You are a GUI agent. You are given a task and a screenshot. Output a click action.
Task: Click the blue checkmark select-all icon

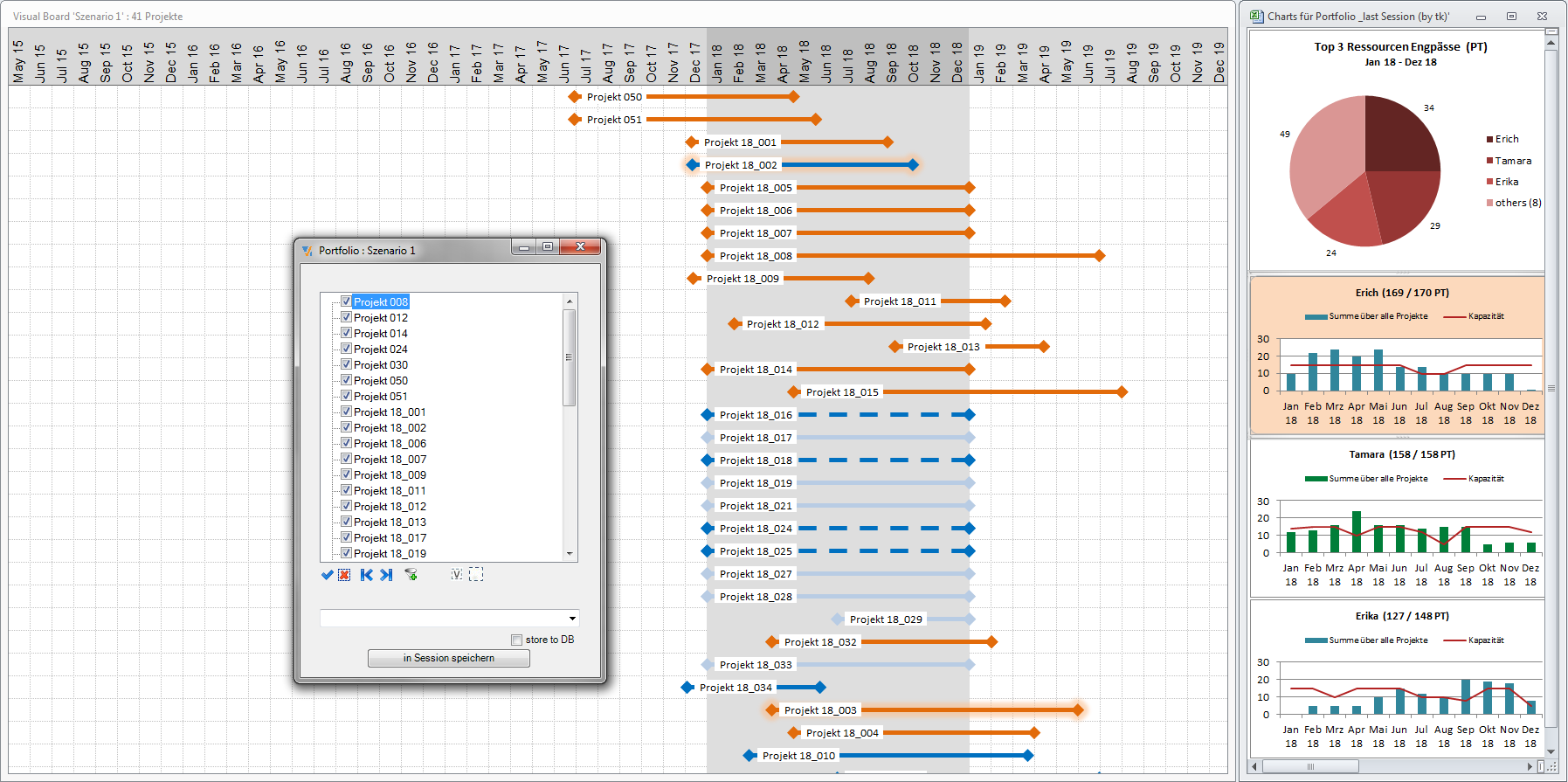click(328, 575)
